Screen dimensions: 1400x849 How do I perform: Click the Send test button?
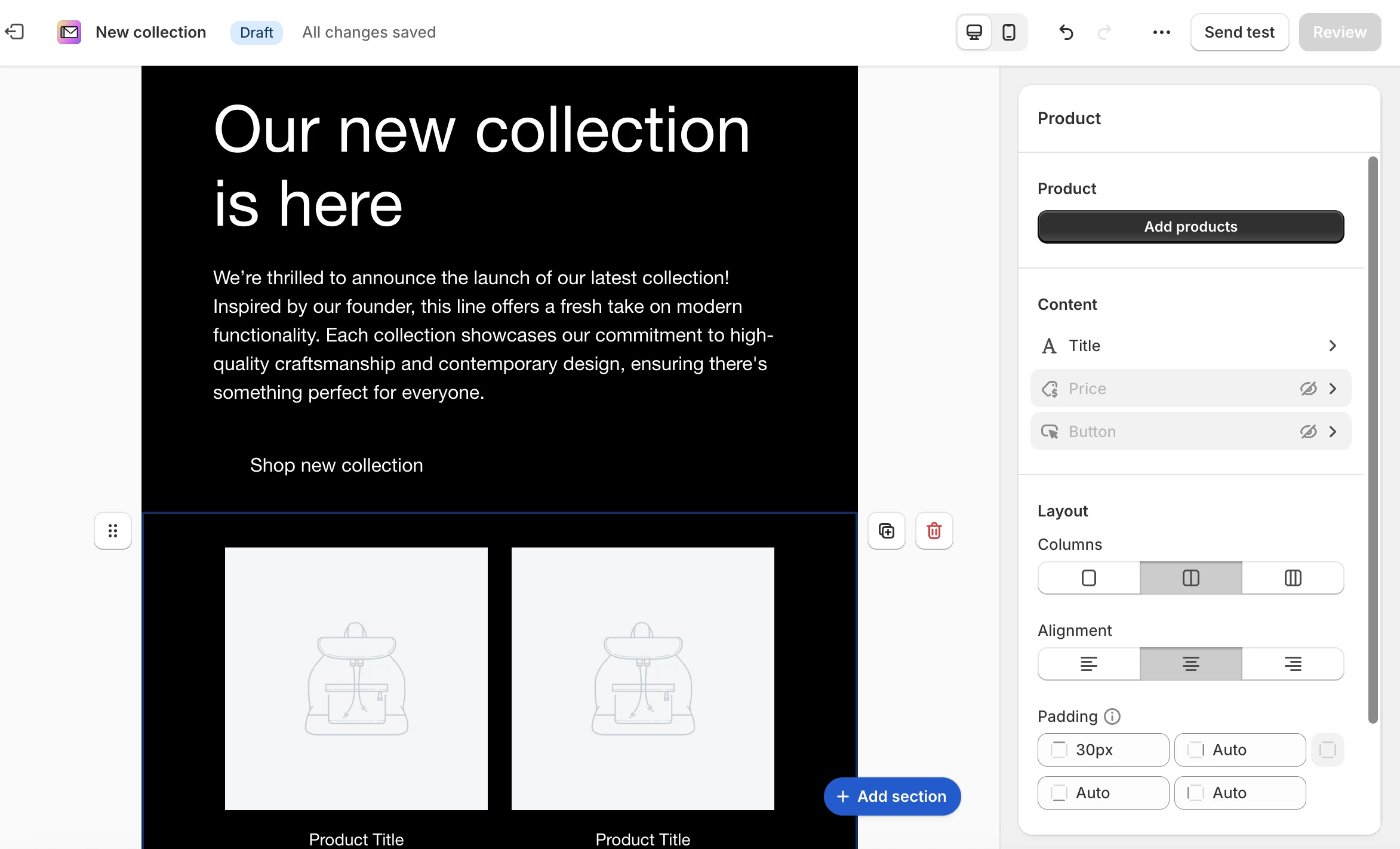pos(1239,32)
